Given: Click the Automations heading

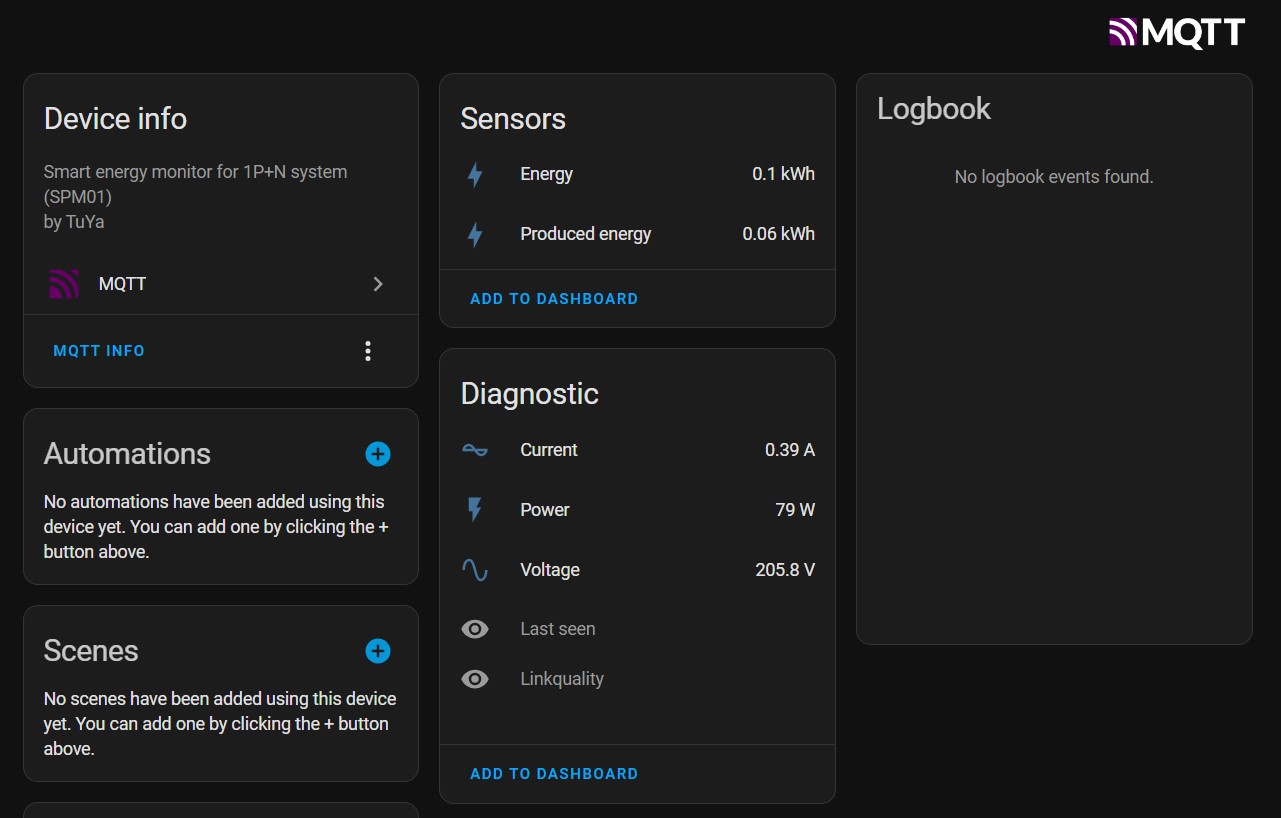Looking at the screenshot, I should pyautogui.click(x=127, y=453).
